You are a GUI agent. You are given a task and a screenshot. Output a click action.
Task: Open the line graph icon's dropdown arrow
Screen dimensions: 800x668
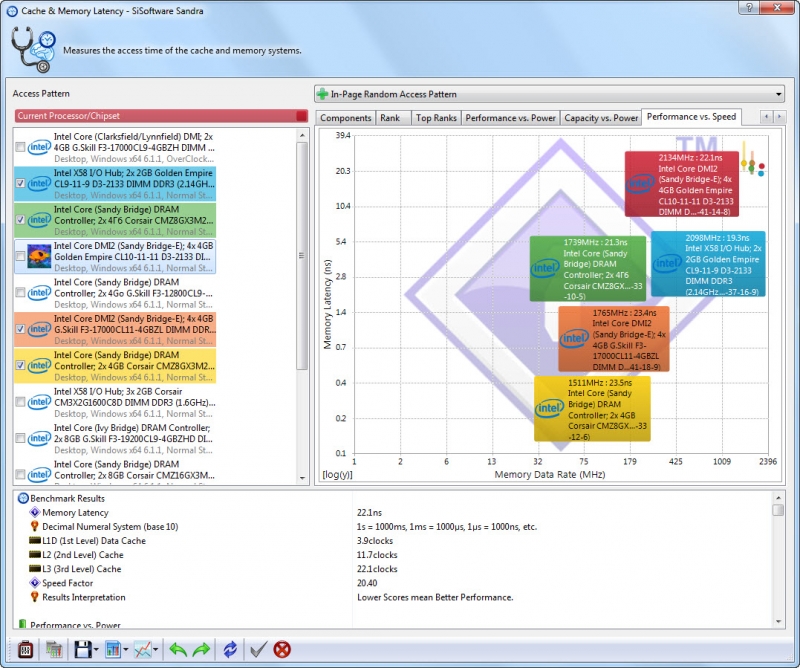tap(155, 650)
